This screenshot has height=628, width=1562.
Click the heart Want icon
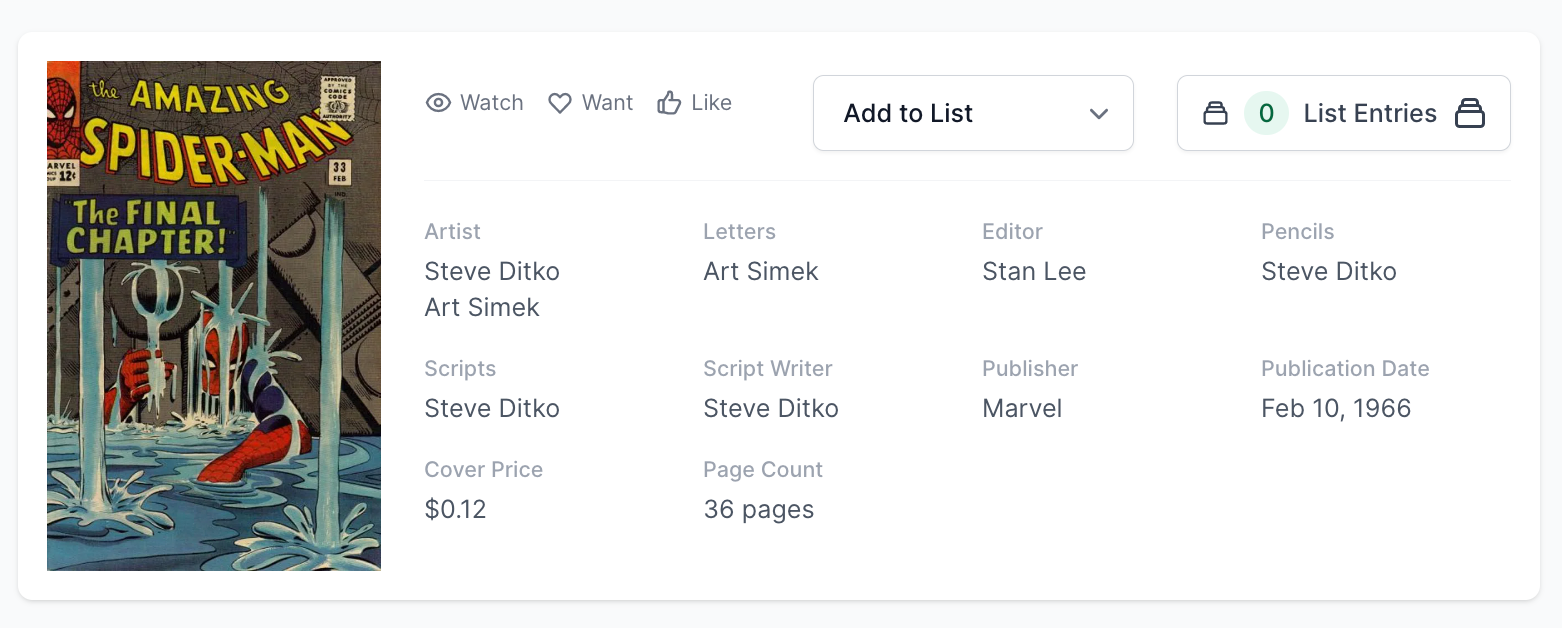click(x=560, y=103)
